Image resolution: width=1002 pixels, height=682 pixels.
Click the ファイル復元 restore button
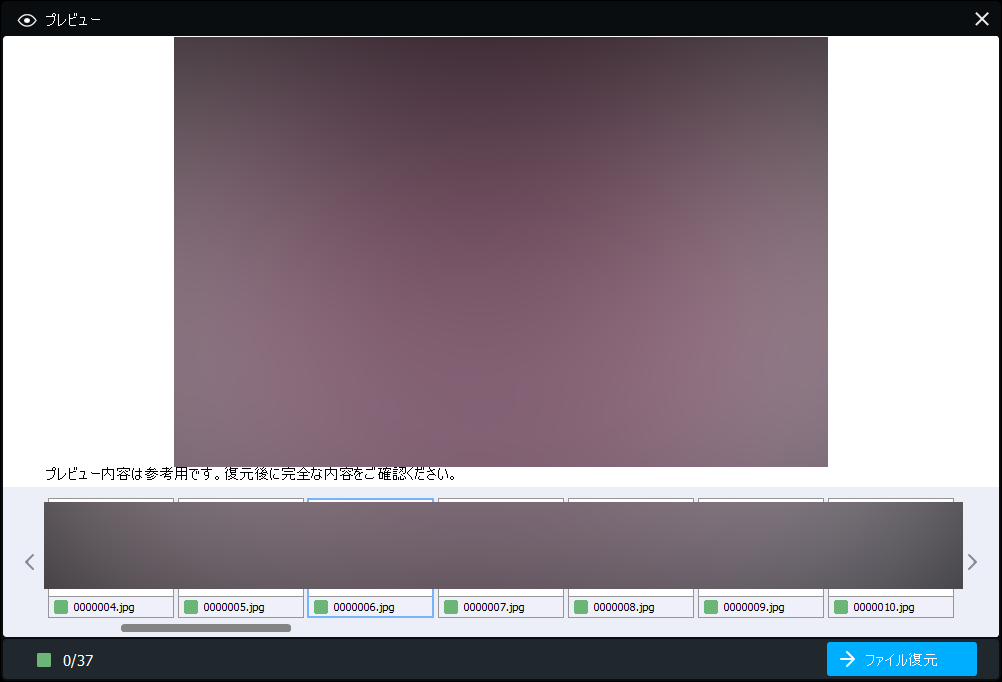[901, 660]
